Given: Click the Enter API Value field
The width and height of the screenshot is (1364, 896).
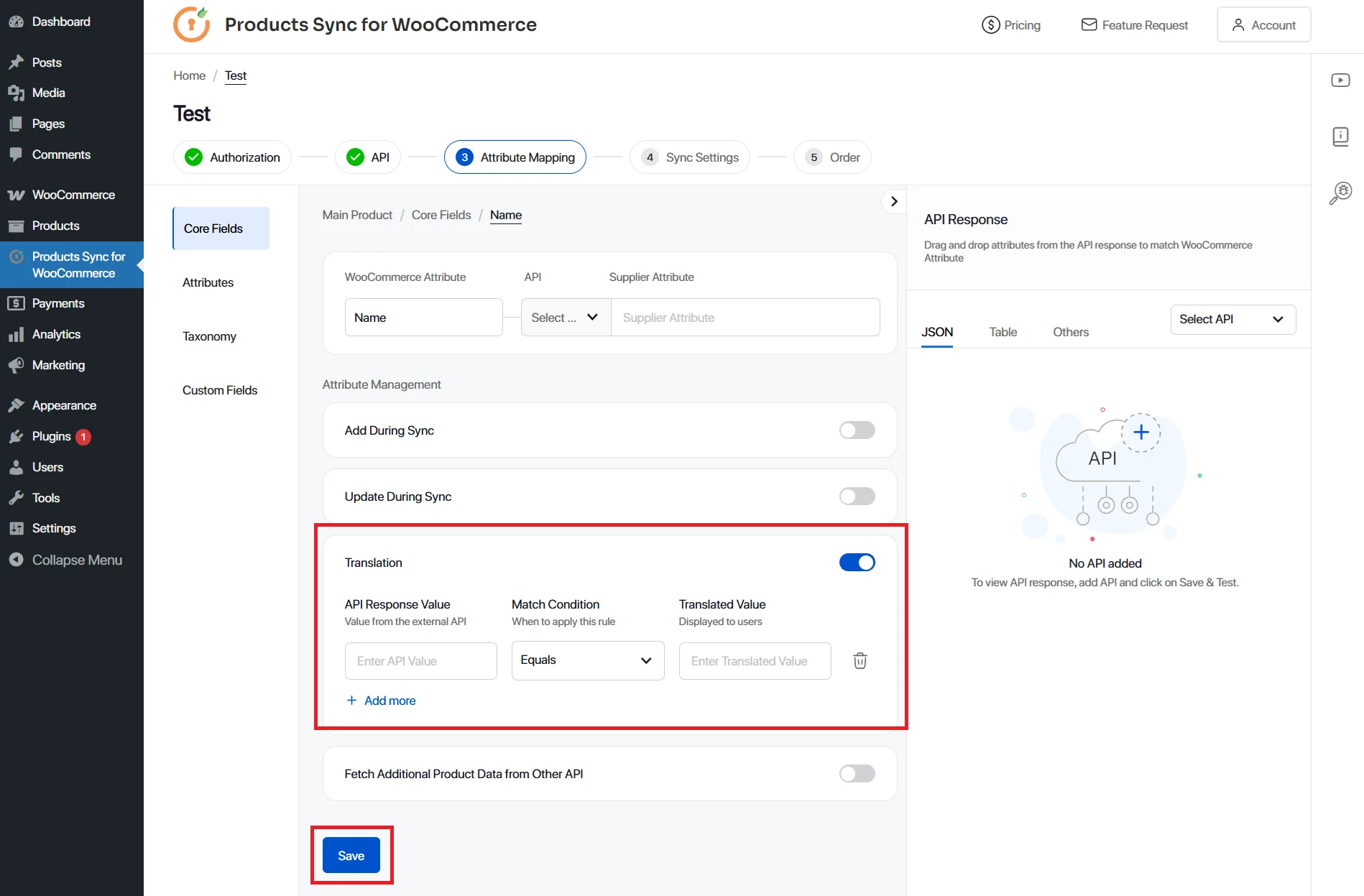Looking at the screenshot, I should point(420,660).
